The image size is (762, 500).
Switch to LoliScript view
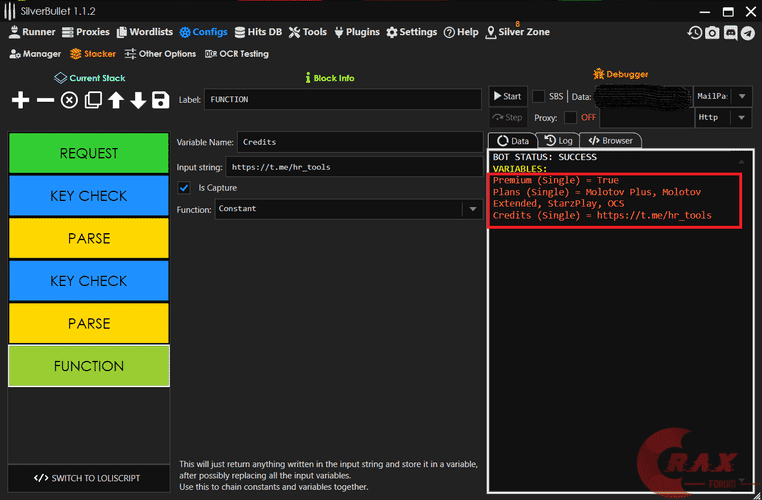[x=88, y=478]
